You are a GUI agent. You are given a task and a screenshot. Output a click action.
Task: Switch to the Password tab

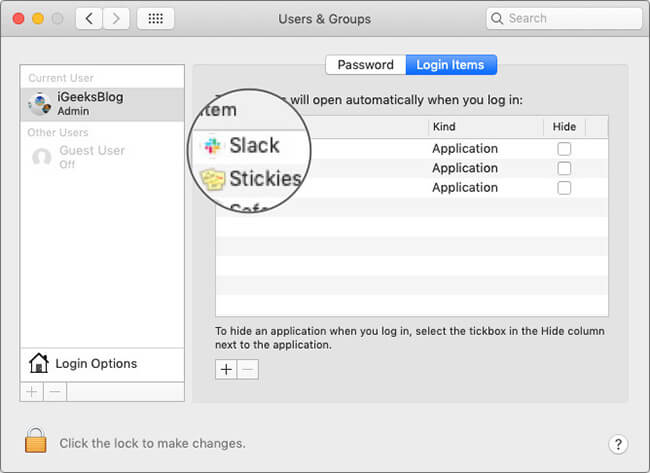(x=366, y=65)
